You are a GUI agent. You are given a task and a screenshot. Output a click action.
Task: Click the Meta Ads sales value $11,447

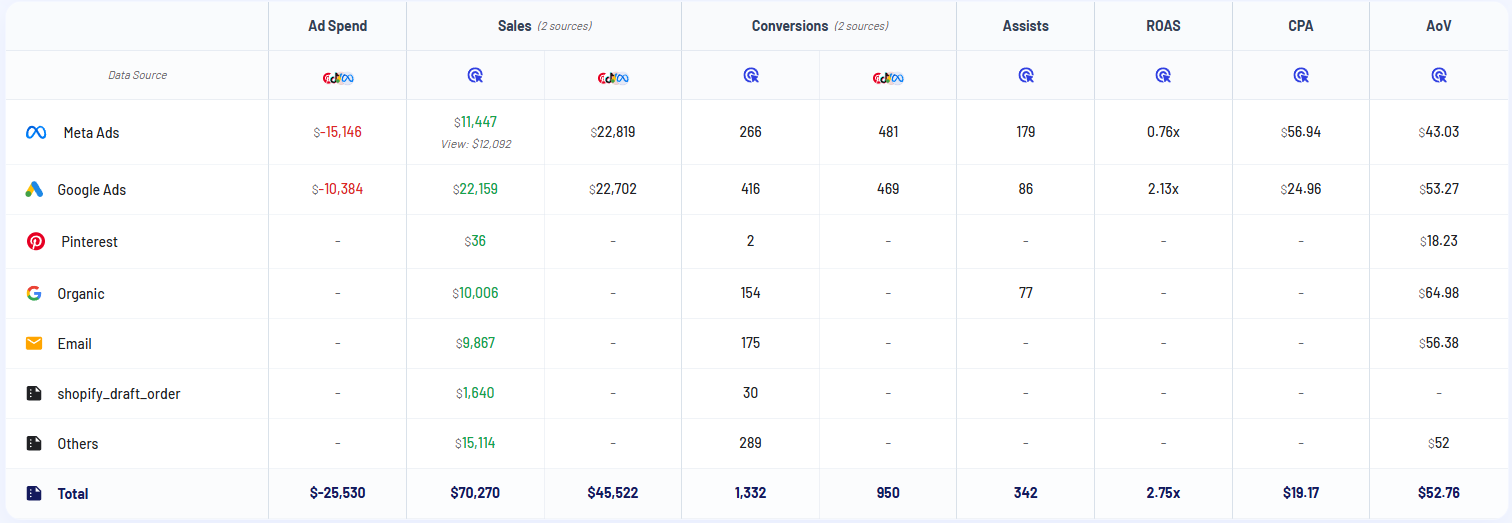(476, 122)
